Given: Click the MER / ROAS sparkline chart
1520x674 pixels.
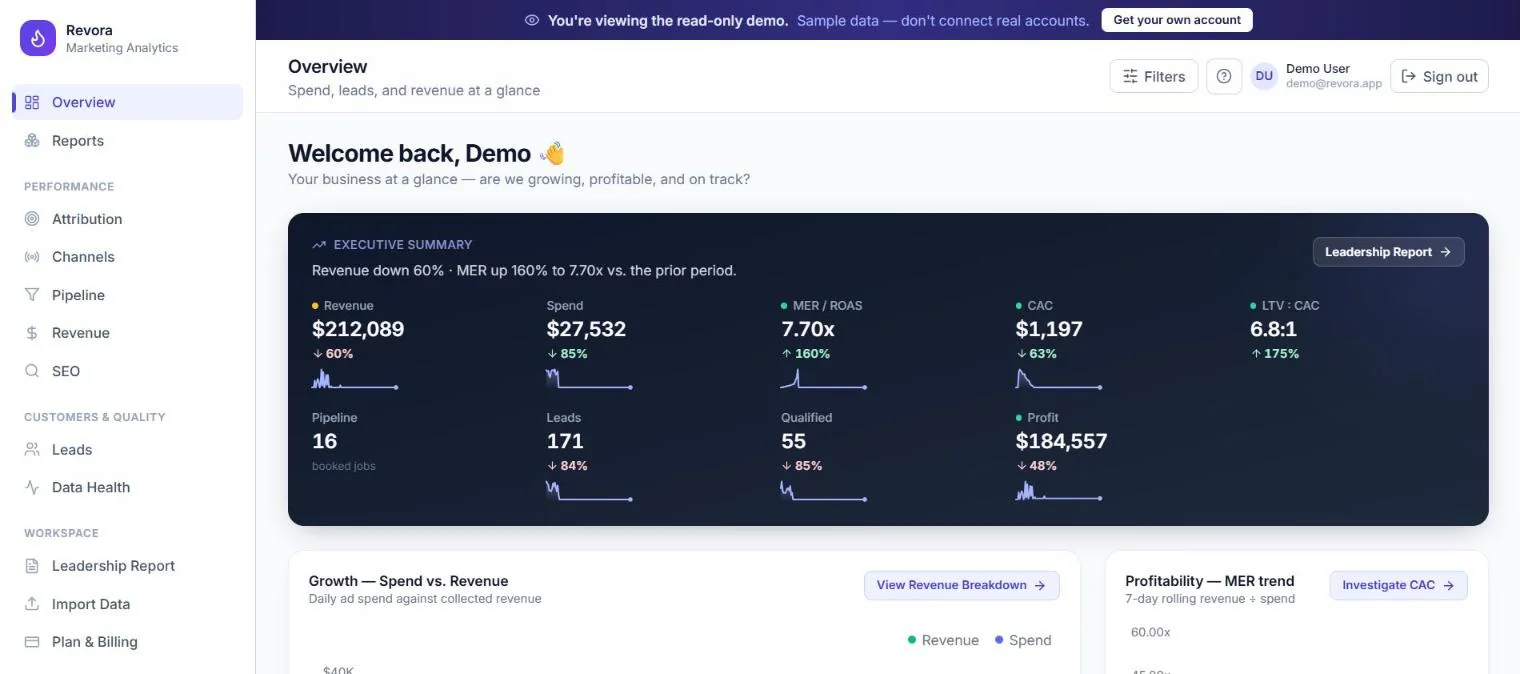Looking at the screenshot, I should coord(824,379).
